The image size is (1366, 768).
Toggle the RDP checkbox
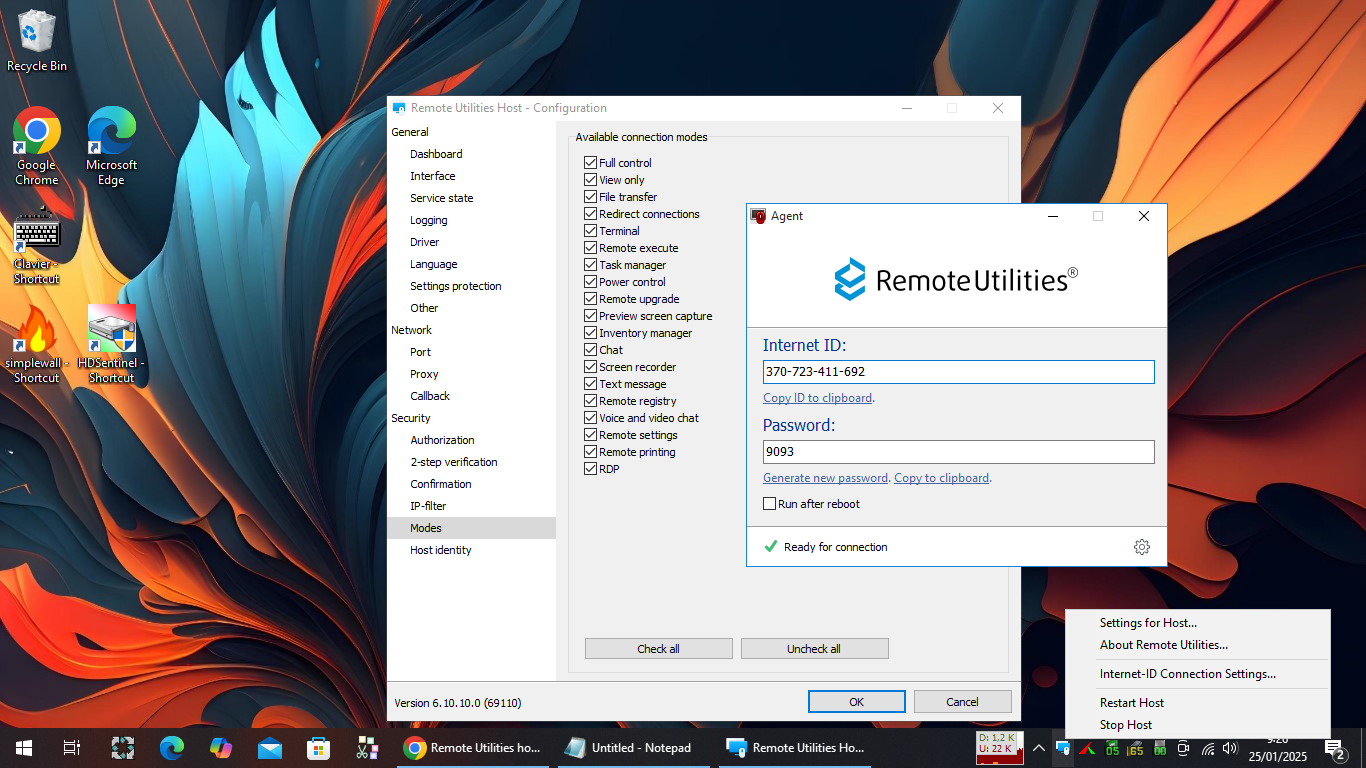pyautogui.click(x=591, y=469)
